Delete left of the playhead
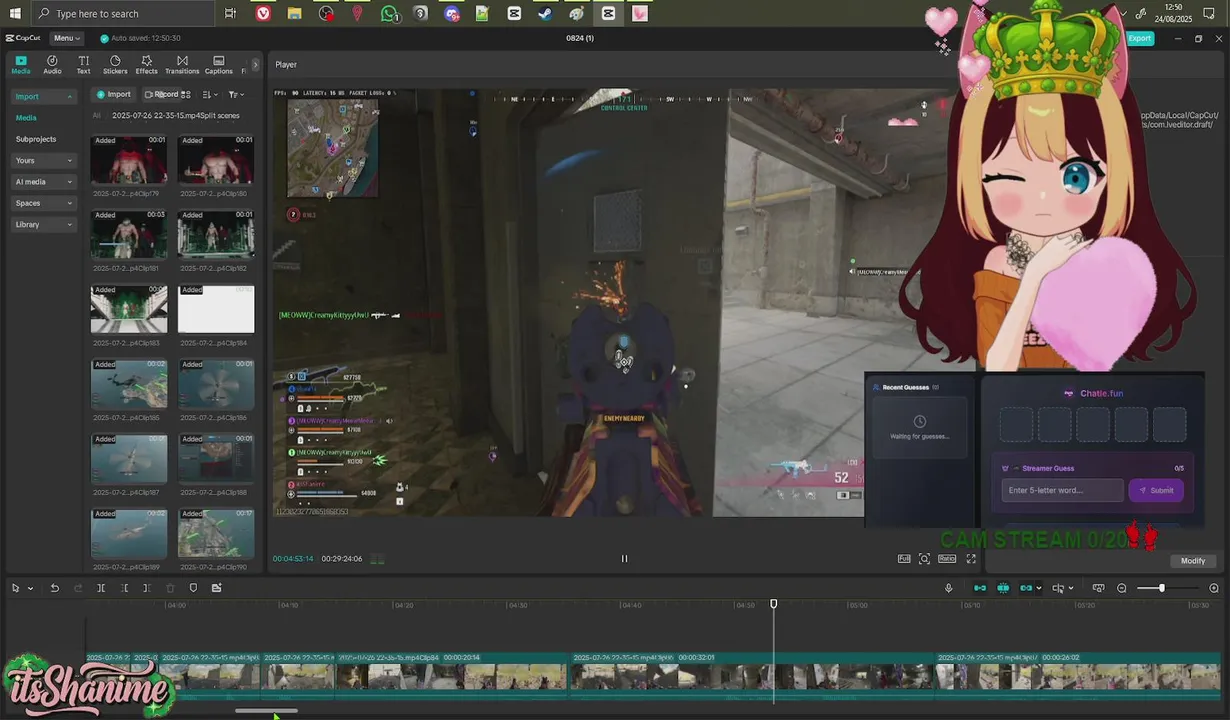1230x720 pixels. [x=124, y=588]
